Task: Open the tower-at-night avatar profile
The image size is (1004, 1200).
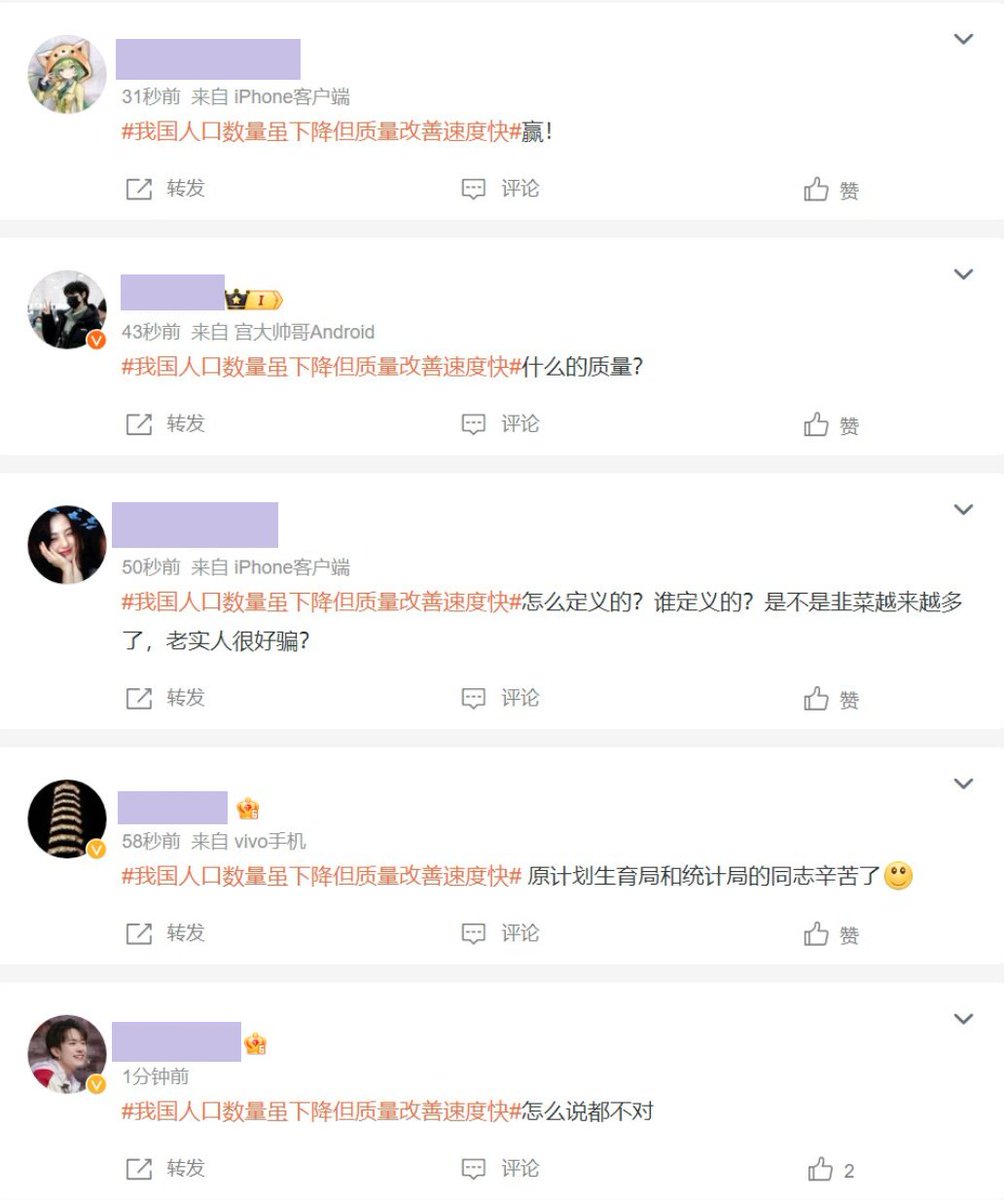Action: tap(67, 819)
